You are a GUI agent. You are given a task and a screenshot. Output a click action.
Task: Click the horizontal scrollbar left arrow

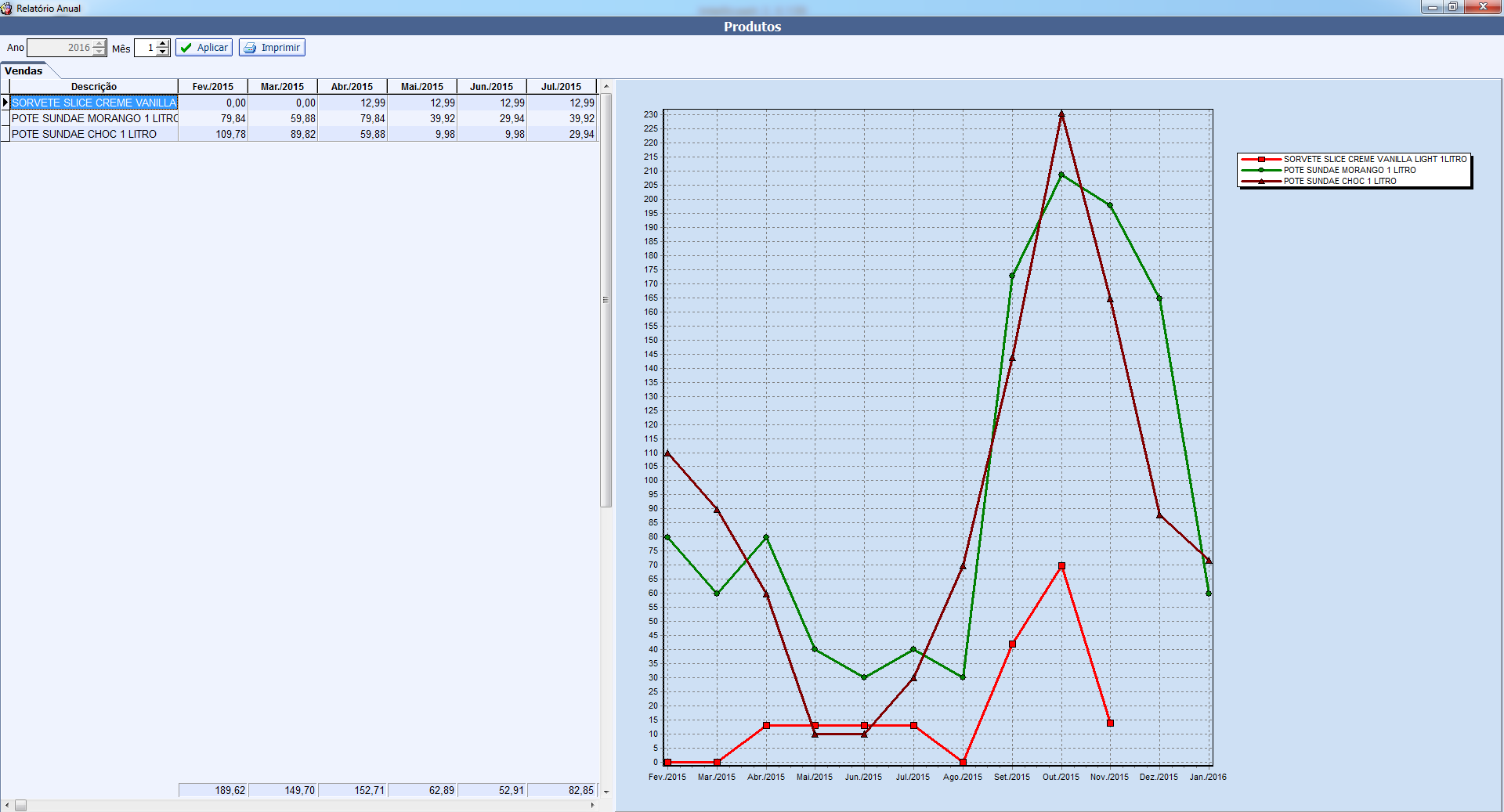[x=7, y=805]
